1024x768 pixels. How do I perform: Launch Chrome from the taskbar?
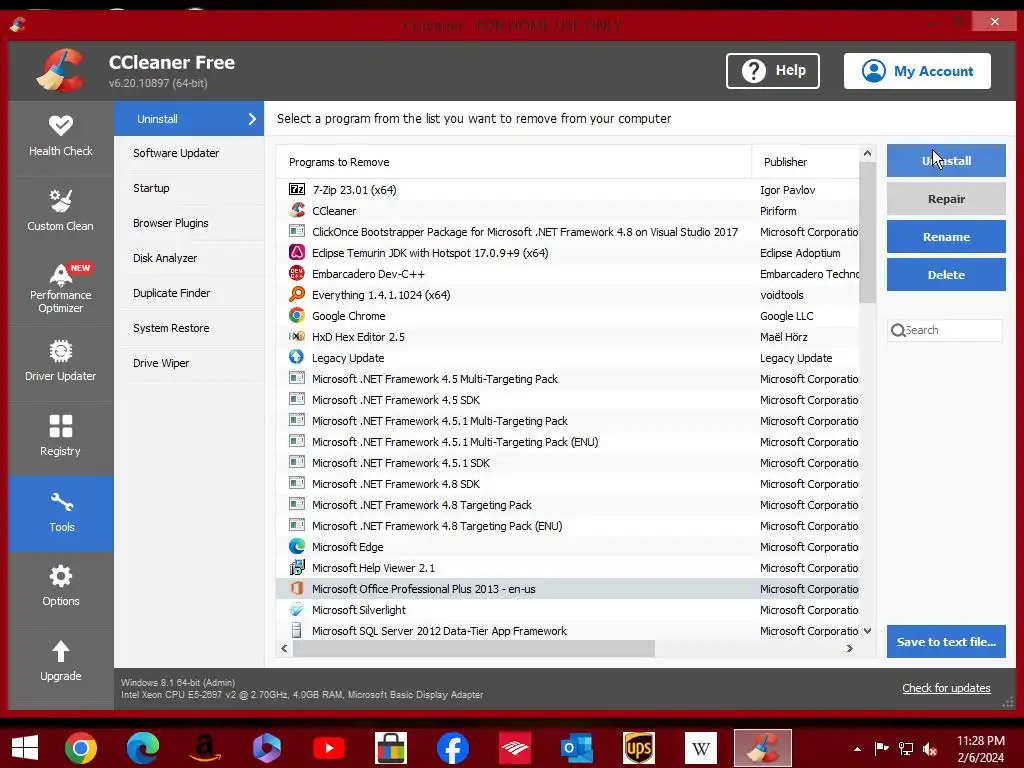[x=81, y=748]
